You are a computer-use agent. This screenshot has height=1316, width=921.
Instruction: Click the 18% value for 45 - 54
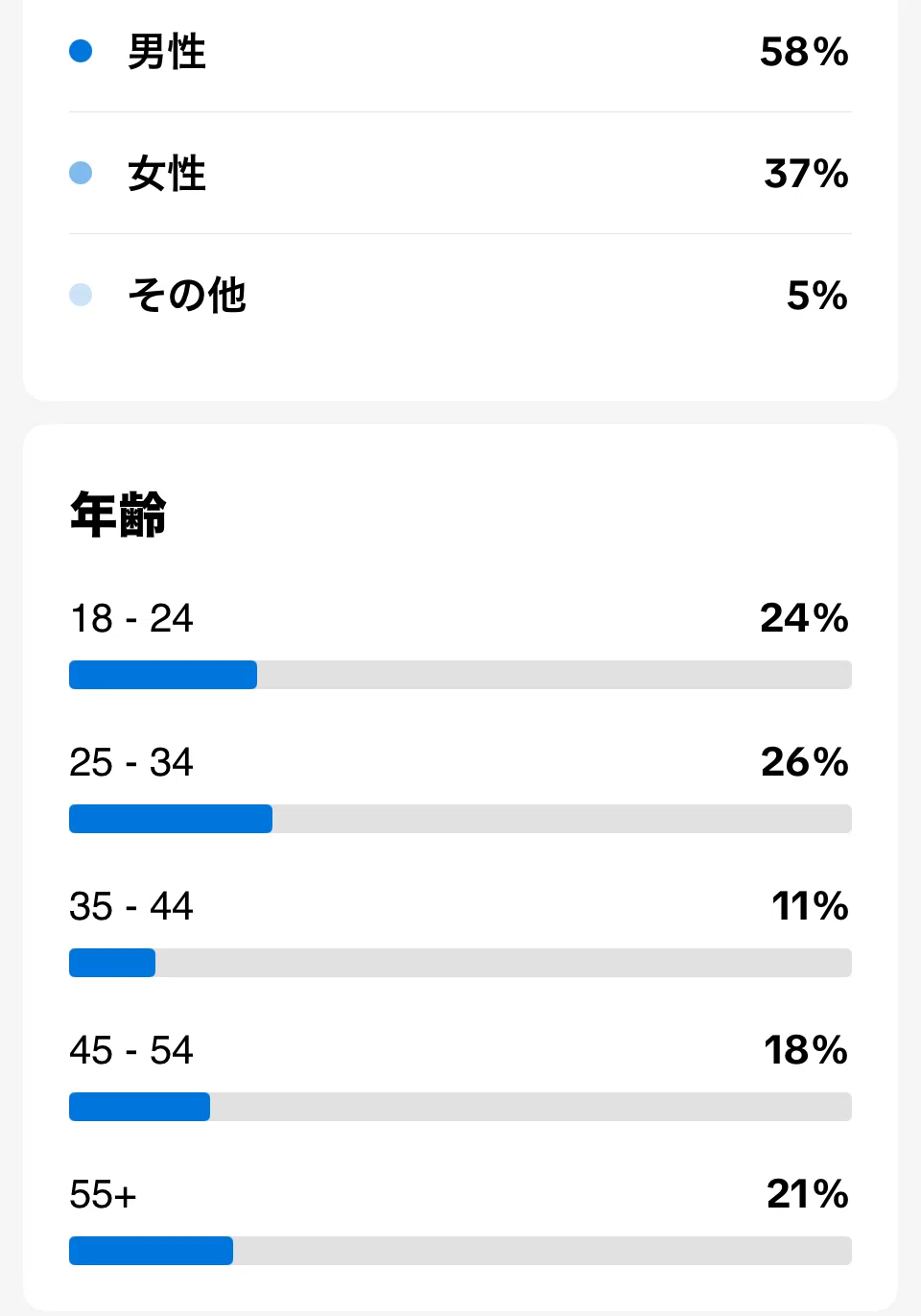click(806, 1050)
